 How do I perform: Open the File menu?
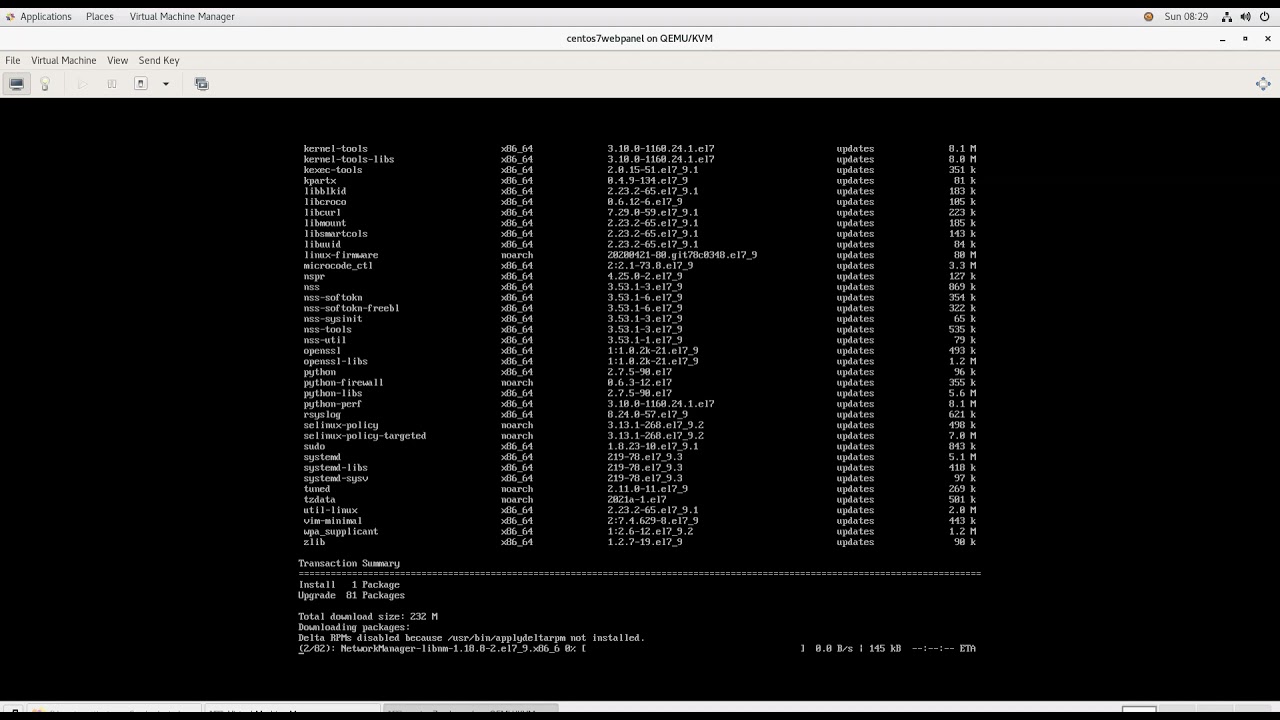click(x=13, y=60)
